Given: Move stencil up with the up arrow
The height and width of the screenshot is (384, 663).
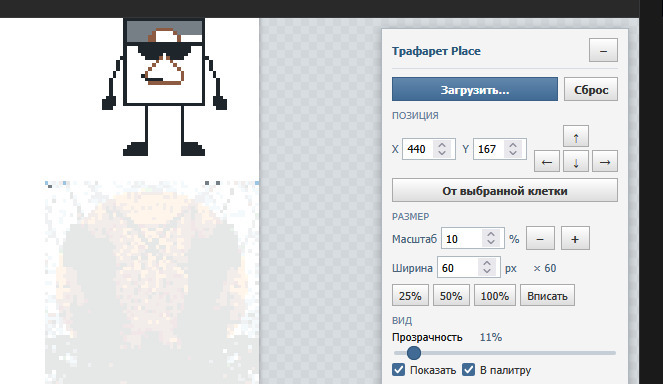Looking at the screenshot, I should (575, 136).
